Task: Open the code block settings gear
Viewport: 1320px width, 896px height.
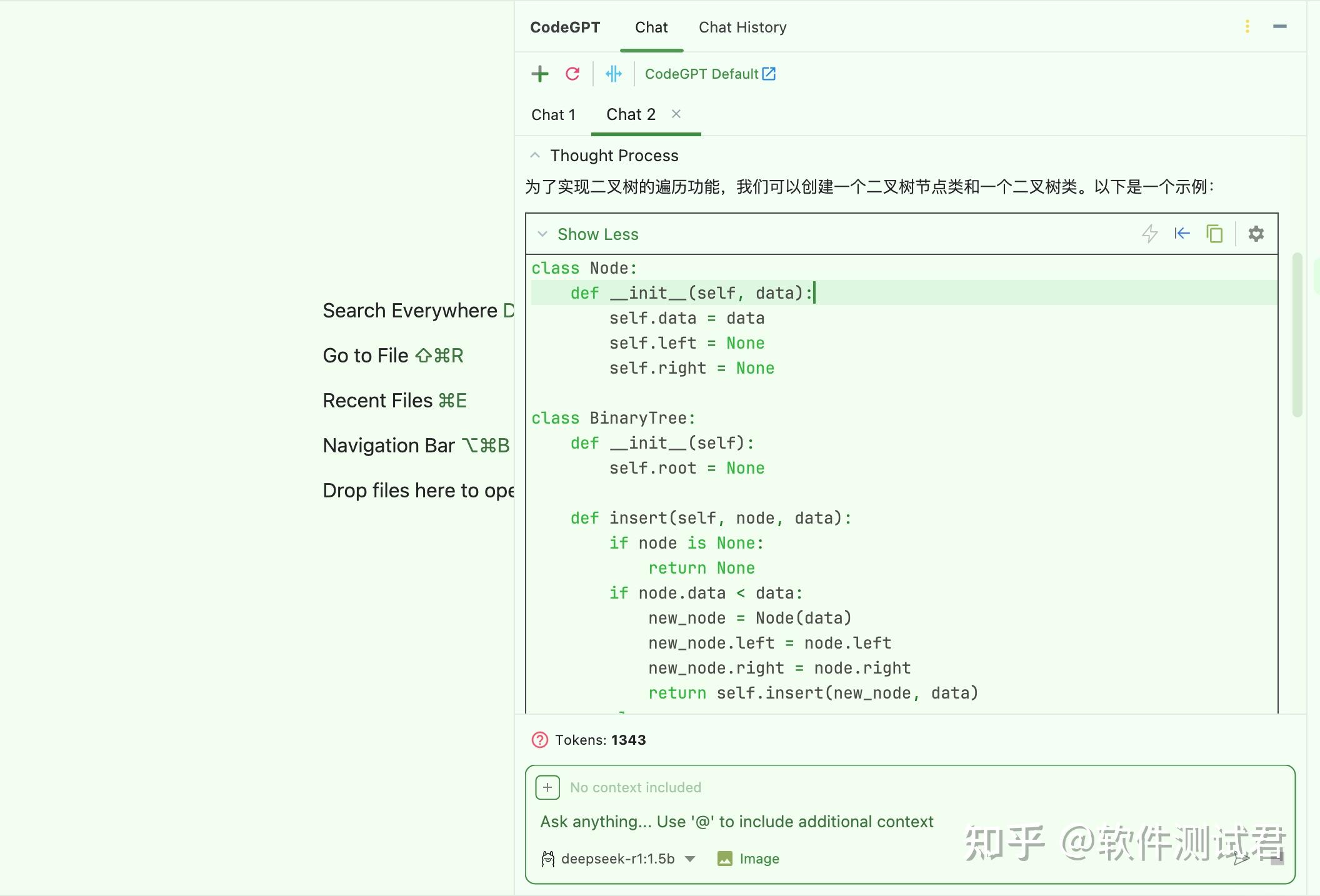Action: [1257, 234]
